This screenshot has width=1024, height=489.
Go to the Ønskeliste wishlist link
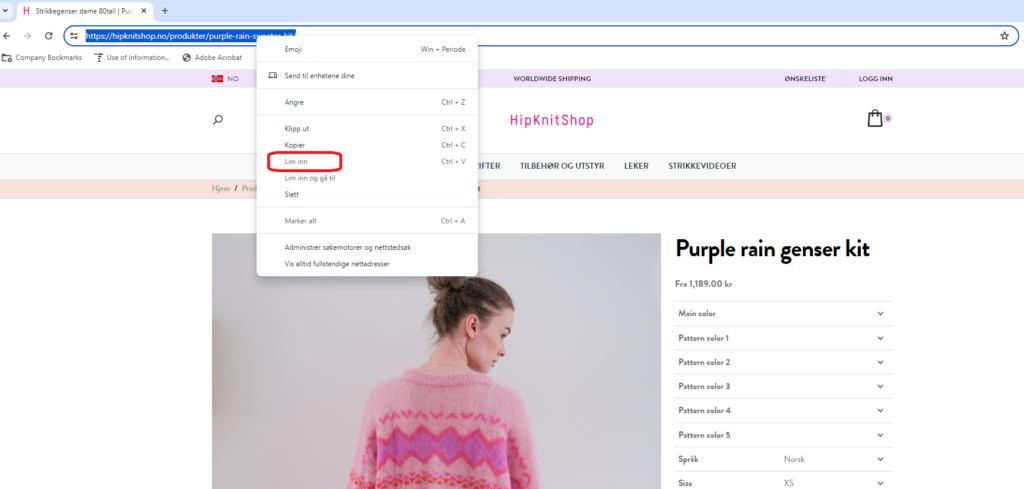click(x=804, y=79)
